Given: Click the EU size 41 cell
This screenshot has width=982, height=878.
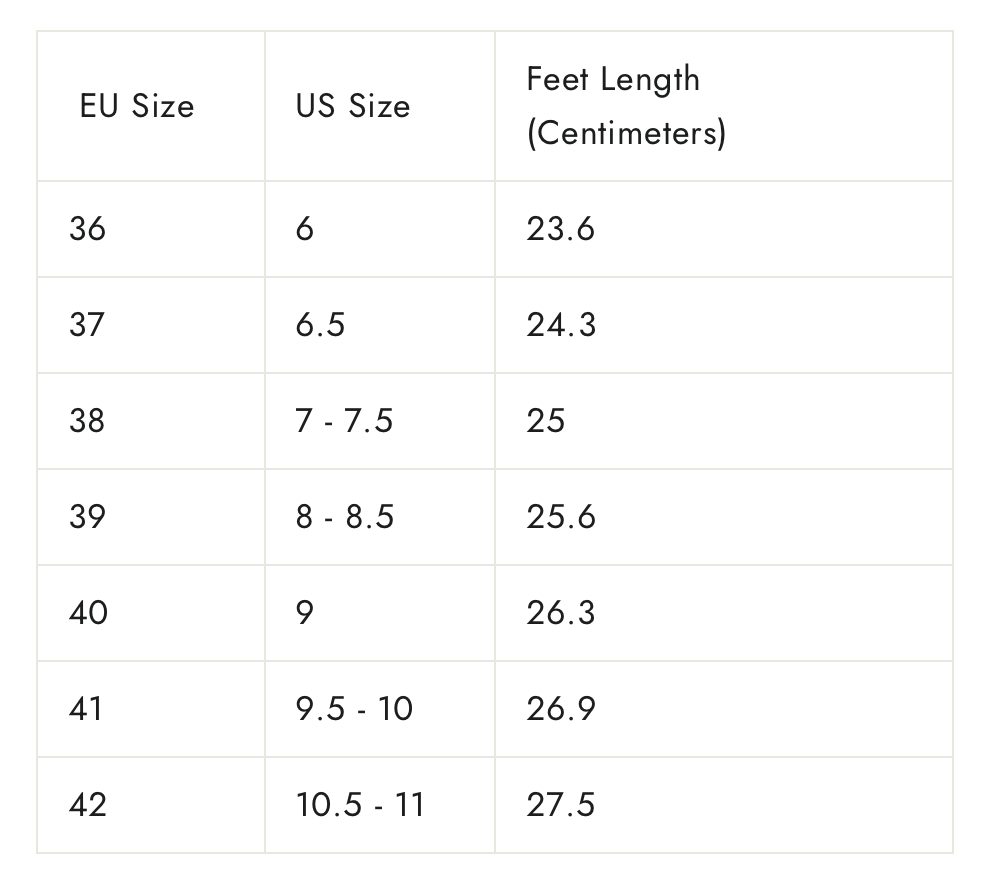Looking at the screenshot, I should pos(87,709).
